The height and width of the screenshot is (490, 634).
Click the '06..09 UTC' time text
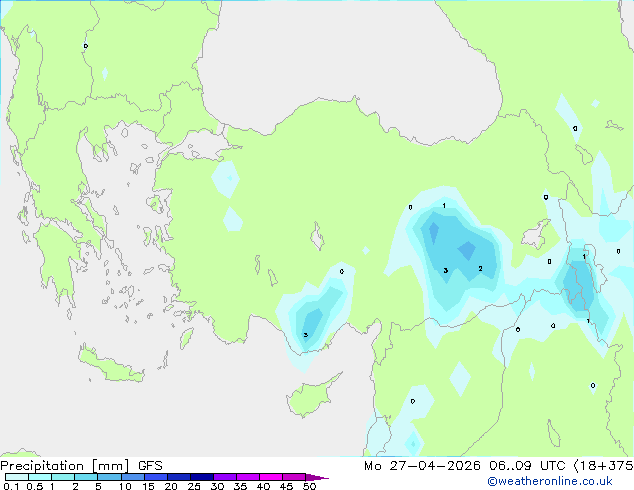527,466
